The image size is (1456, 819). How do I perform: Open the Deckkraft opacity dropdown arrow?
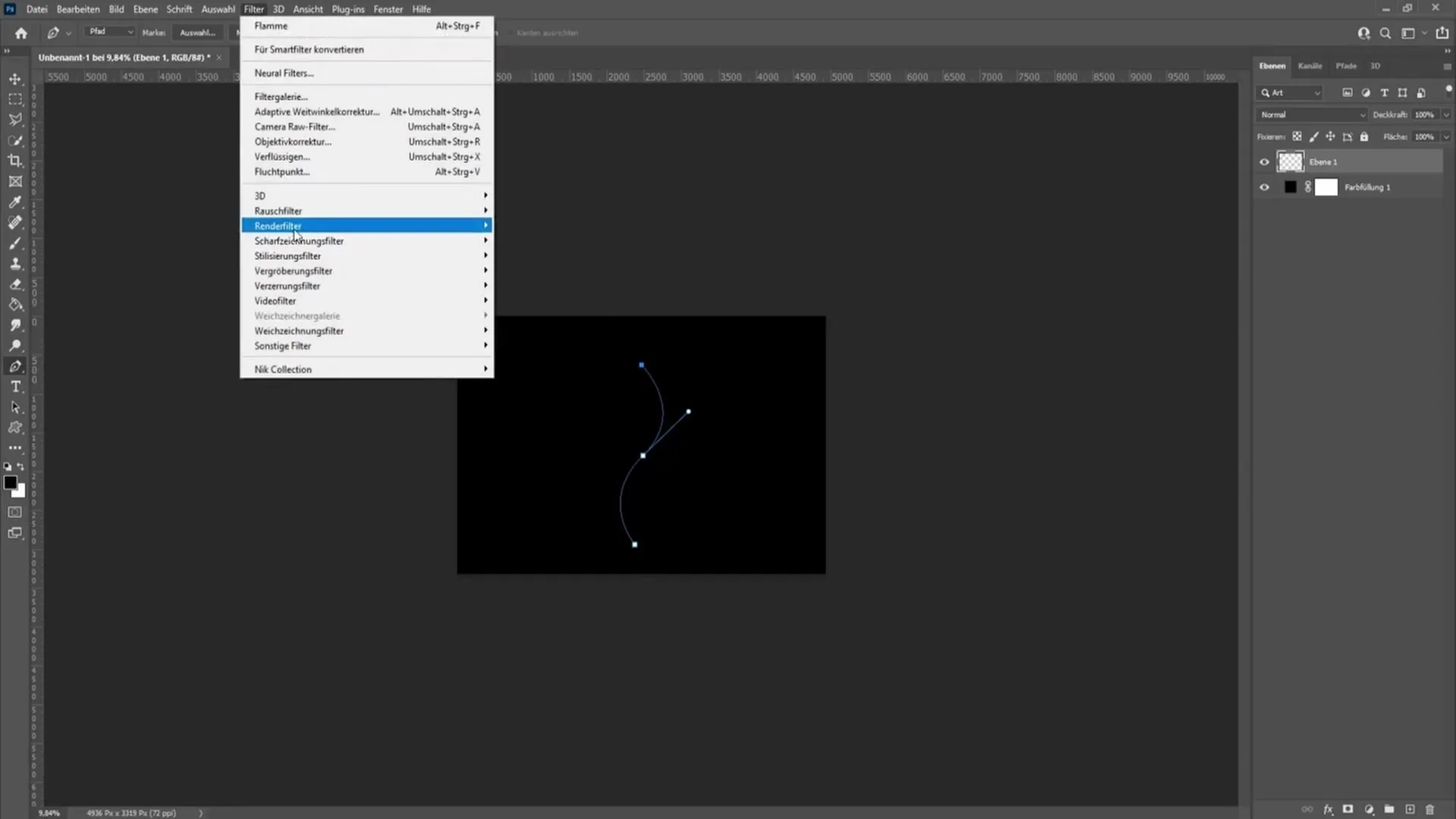1446,115
